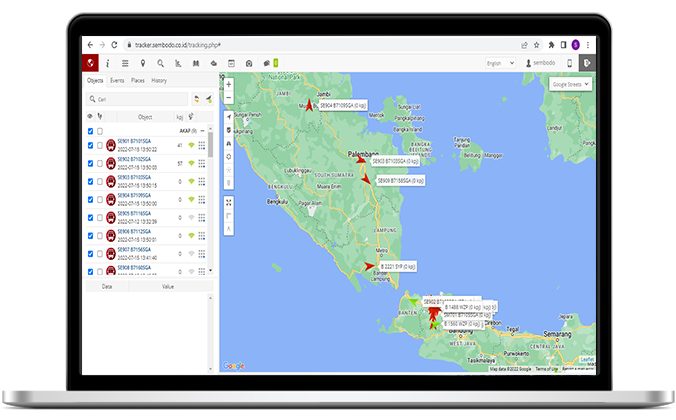
Task: Open the info icon in top toolbar
Action: coord(107,63)
